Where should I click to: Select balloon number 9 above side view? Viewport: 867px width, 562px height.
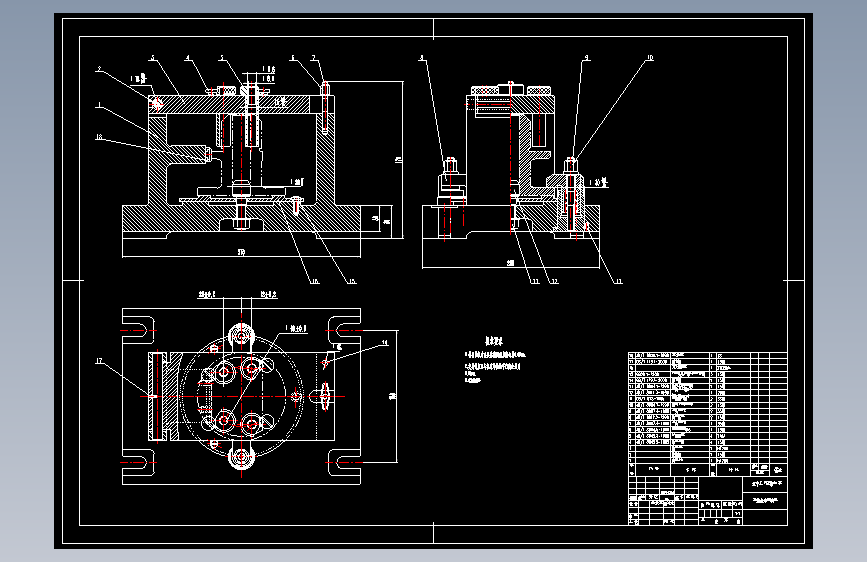(x=587, y=58)
